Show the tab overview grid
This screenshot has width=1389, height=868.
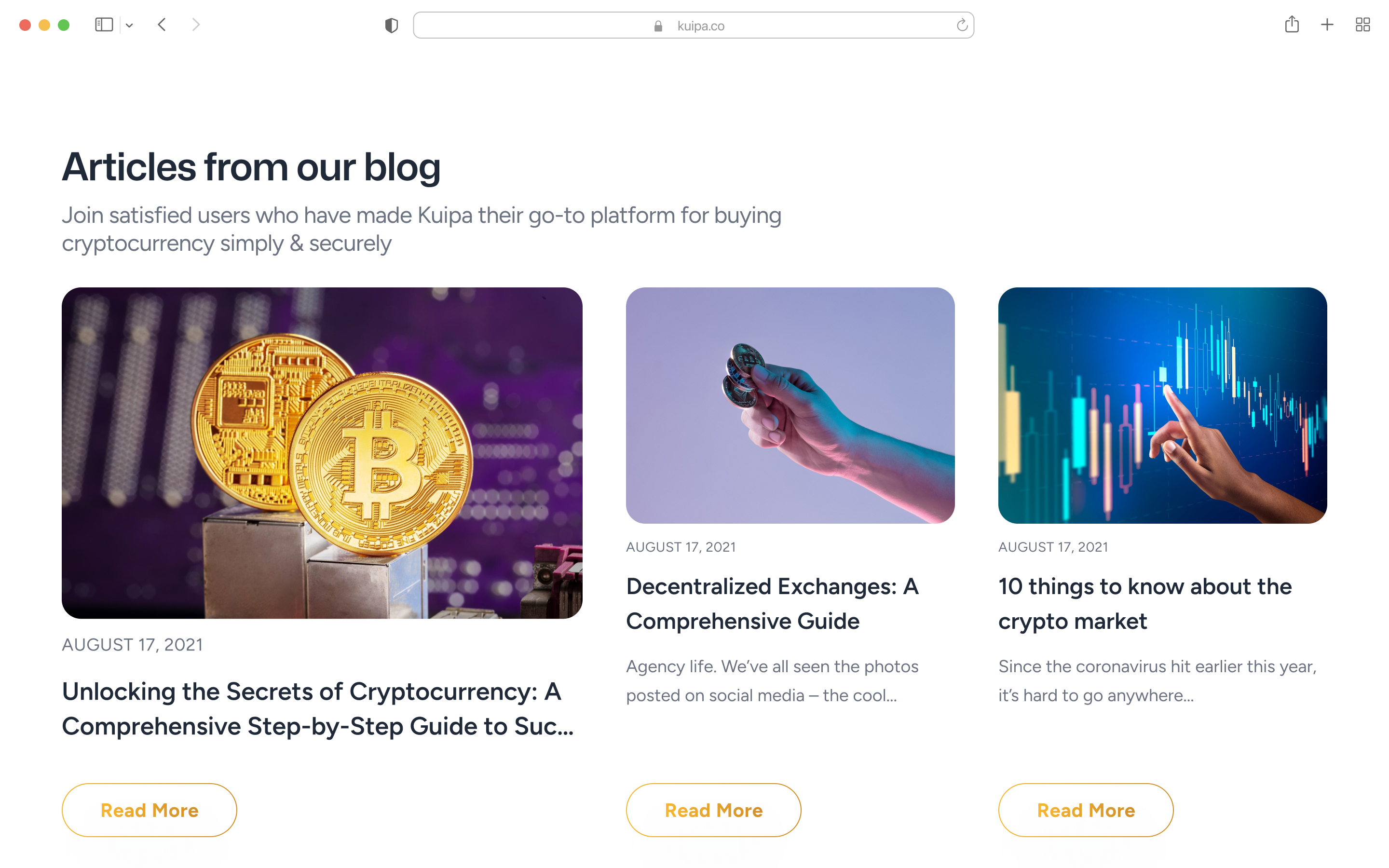1364,25
